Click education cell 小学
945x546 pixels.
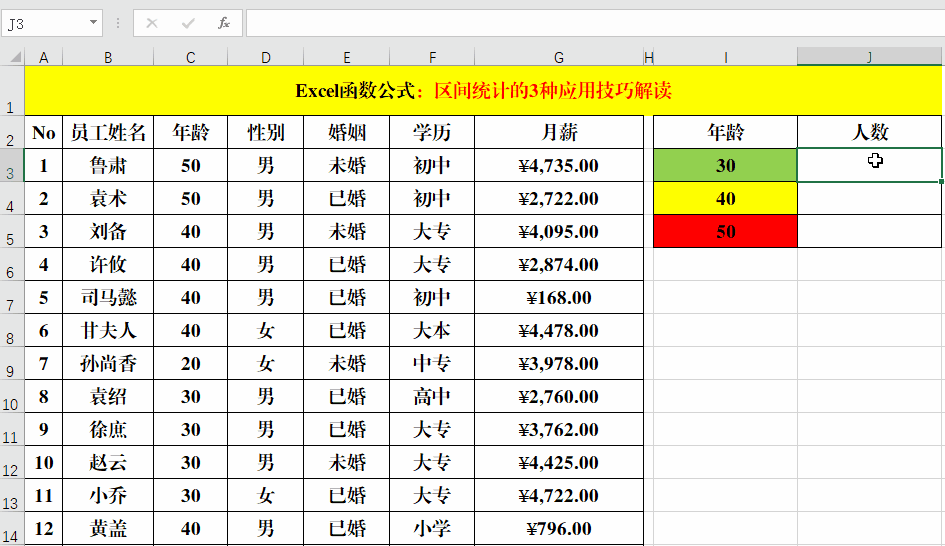[x=432, y=529]
